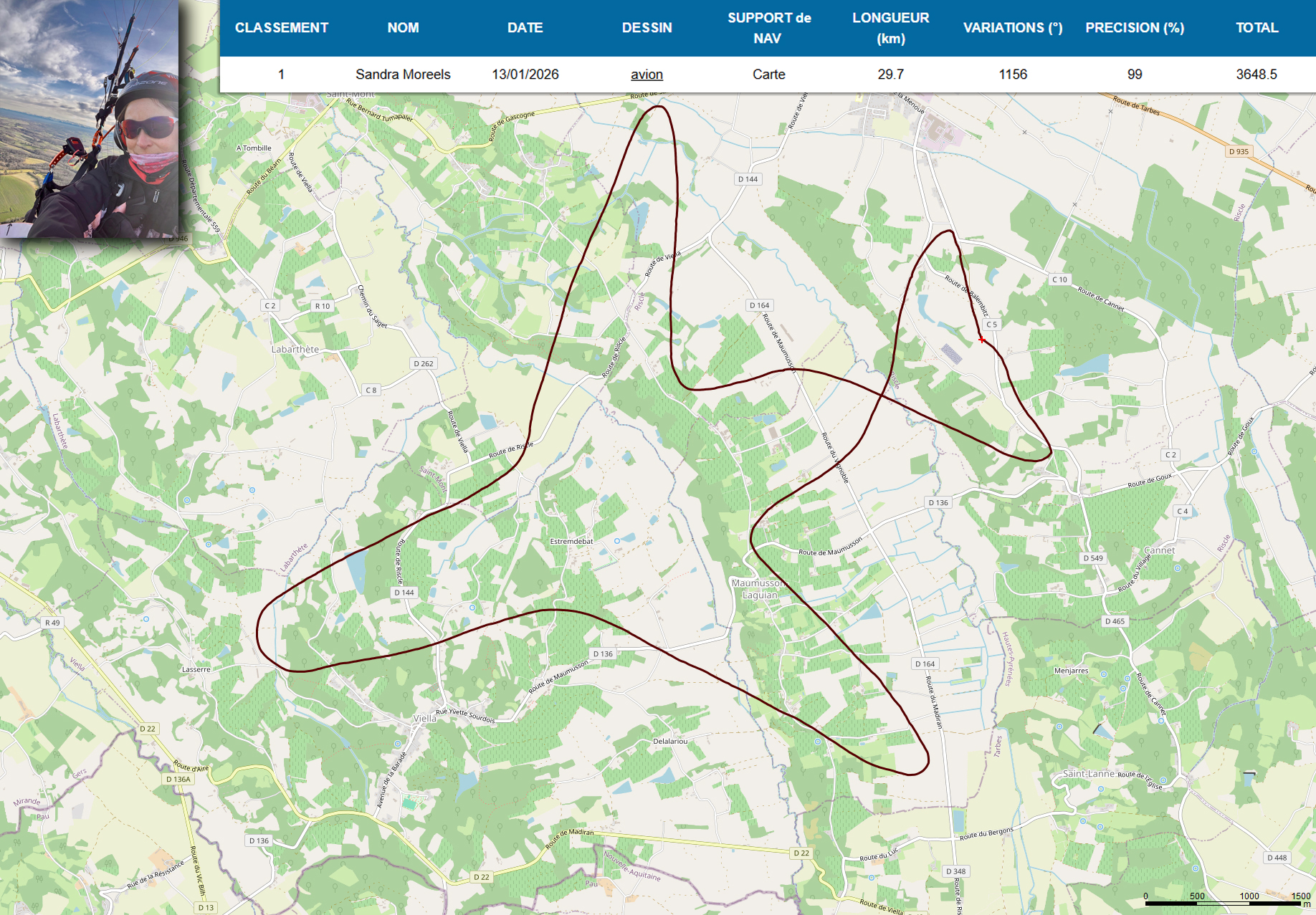
Task: Click the red track start marker
Action: [x=982, y=340]
